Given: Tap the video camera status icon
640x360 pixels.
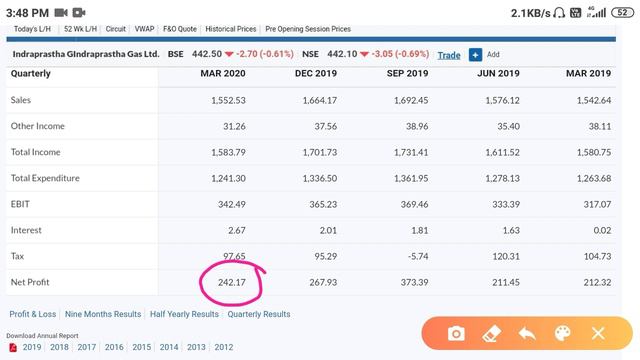Looking at the screenshot, I should coord(61,13).
